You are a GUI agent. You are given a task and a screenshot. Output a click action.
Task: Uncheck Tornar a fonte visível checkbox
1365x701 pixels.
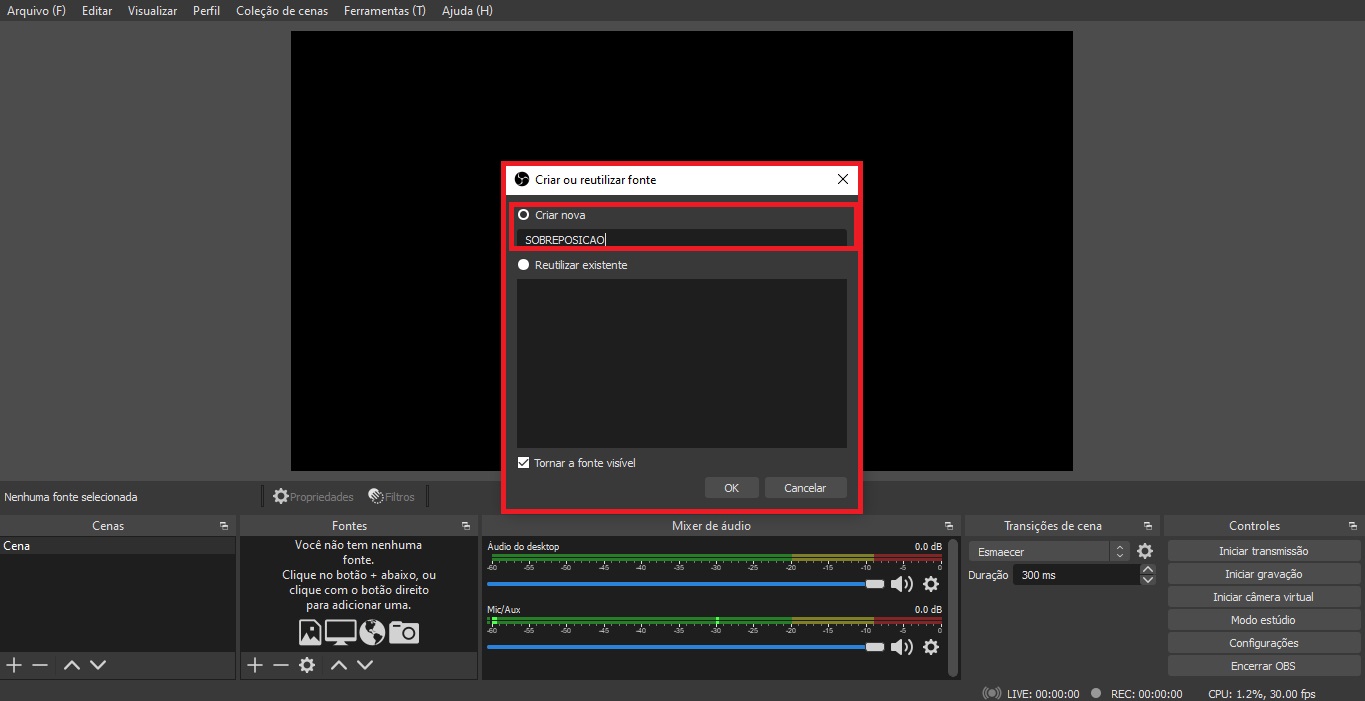pos(523,463)
